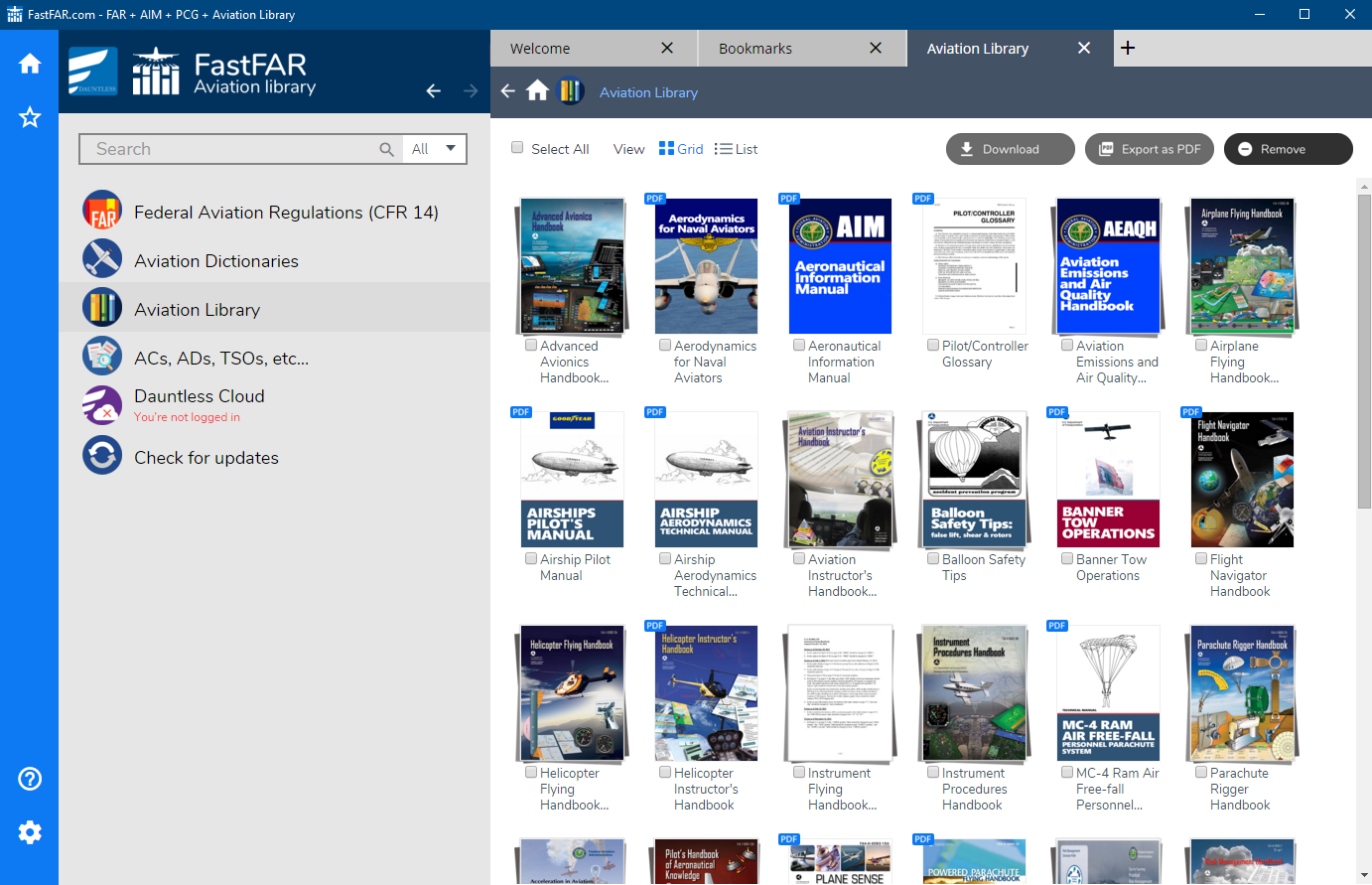Image resolution: width=1372 pixels, height=885 pixels.
Task: Click the Dauntless Cloud icon
Action: 102,405
